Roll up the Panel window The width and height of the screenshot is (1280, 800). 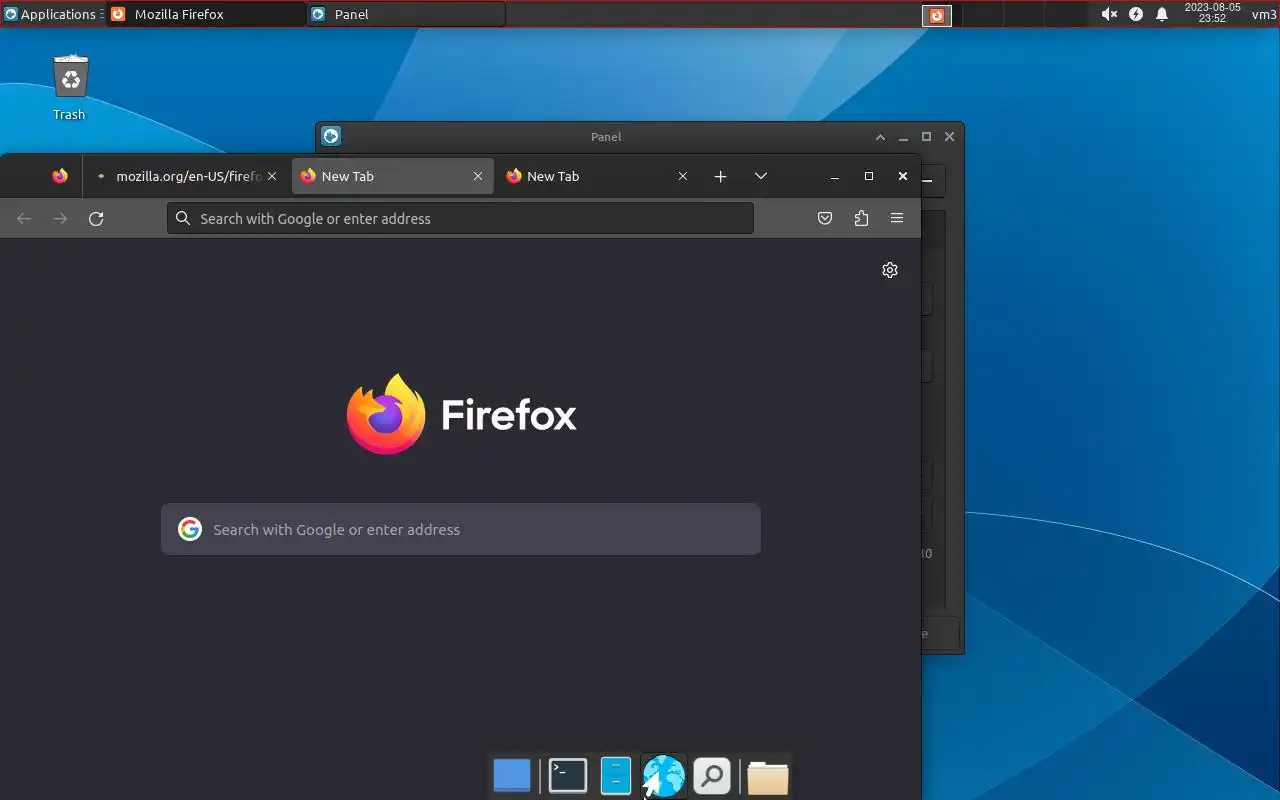880,137
